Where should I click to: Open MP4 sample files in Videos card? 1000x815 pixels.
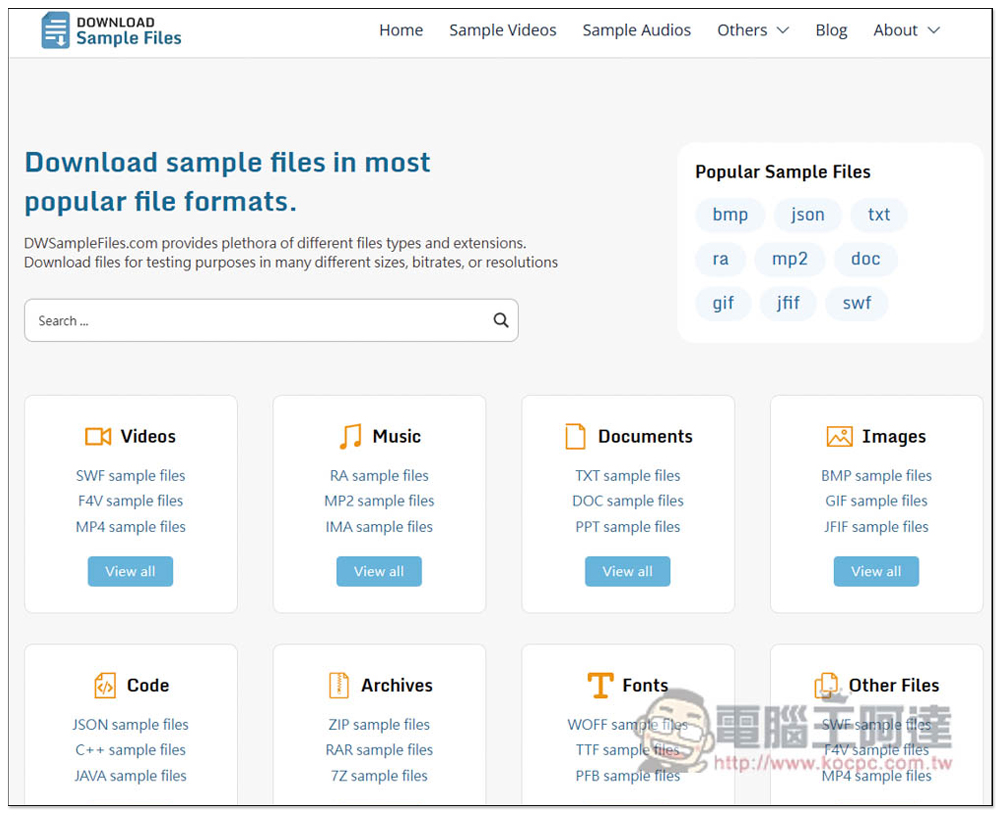[130, 527]
